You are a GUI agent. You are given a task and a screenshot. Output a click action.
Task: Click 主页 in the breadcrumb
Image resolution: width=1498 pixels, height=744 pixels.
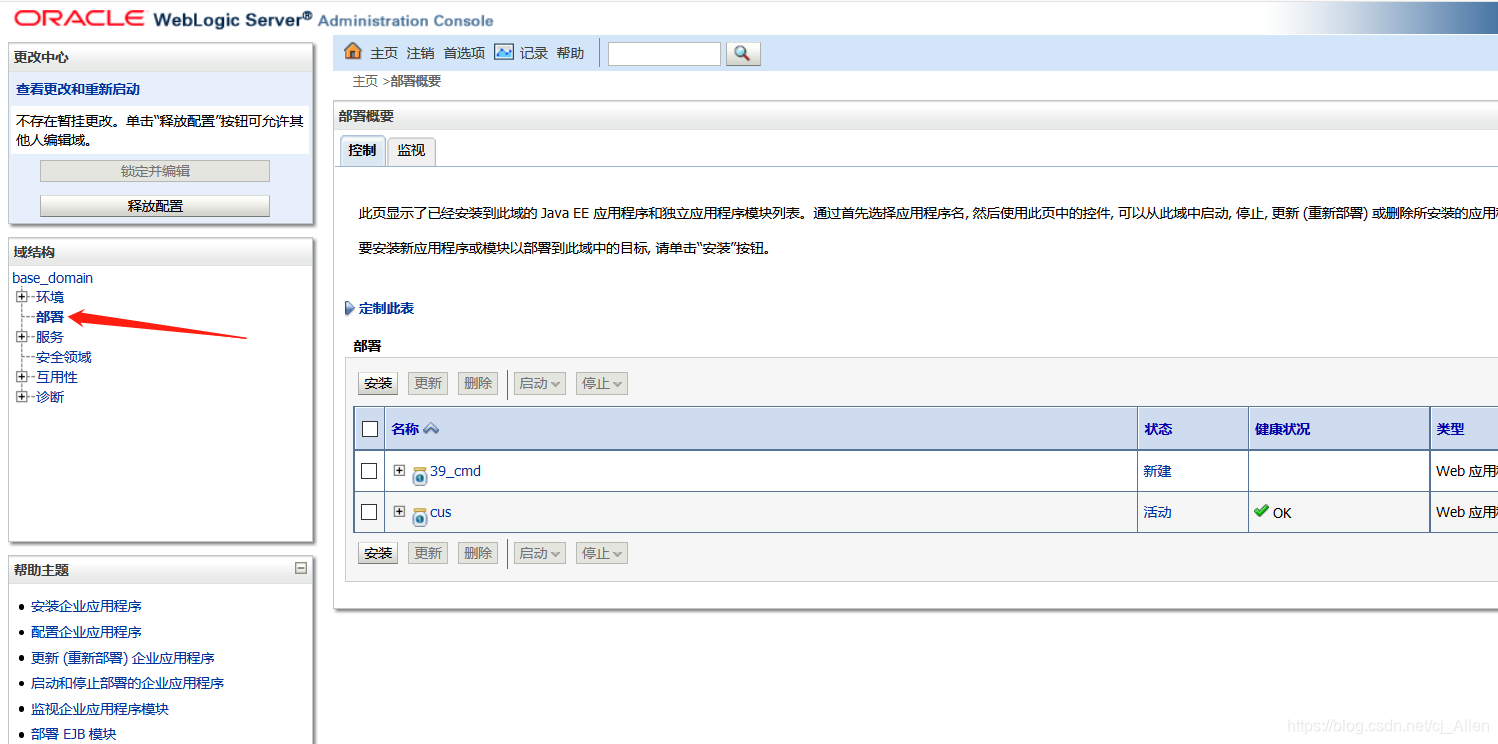click(x=365, y=81)
